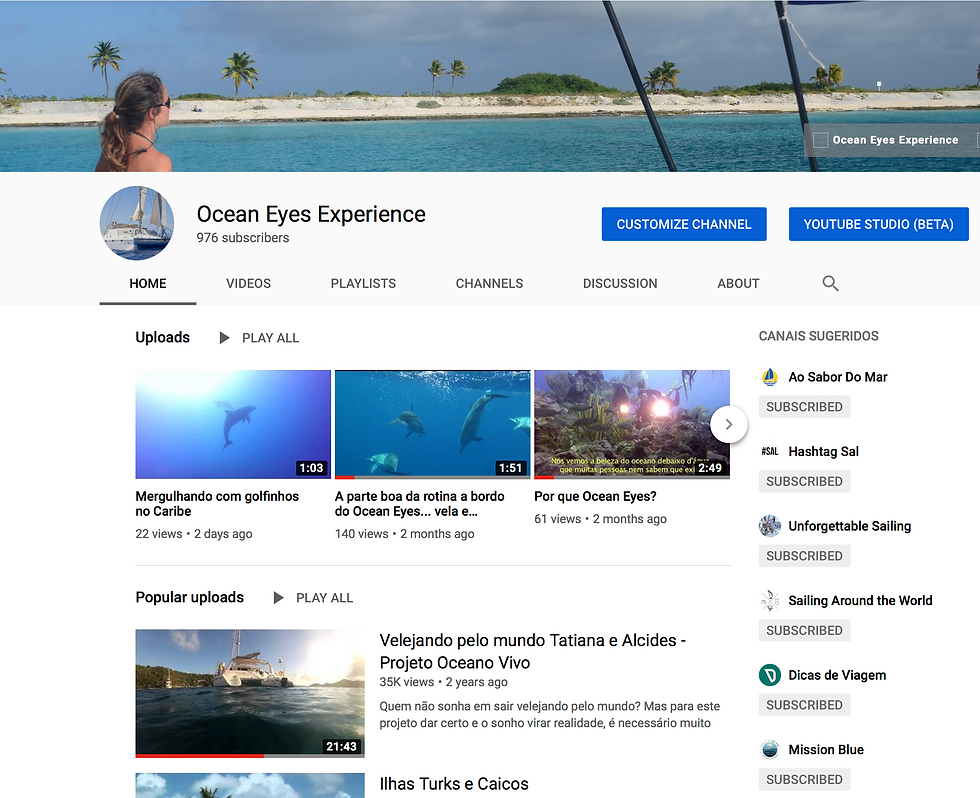Screen dimensions: 980x798
Task: Click the red watch-progress bar on 21:43 video
Action: pos(199,756)
